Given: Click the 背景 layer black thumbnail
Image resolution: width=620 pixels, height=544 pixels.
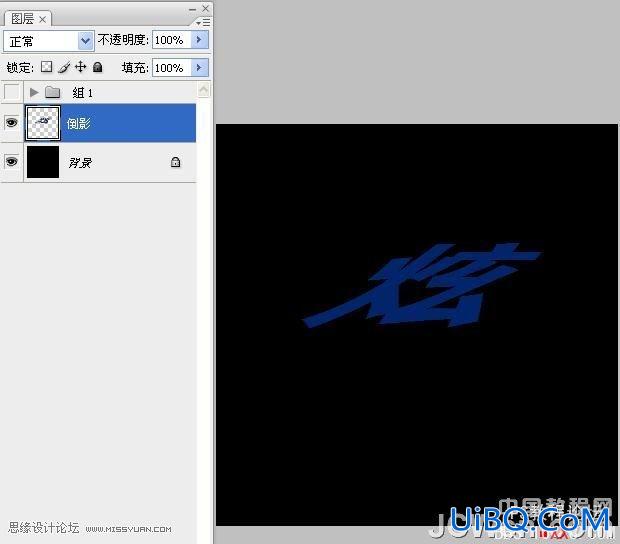Looking at the screenshot, I should [43, 162].
